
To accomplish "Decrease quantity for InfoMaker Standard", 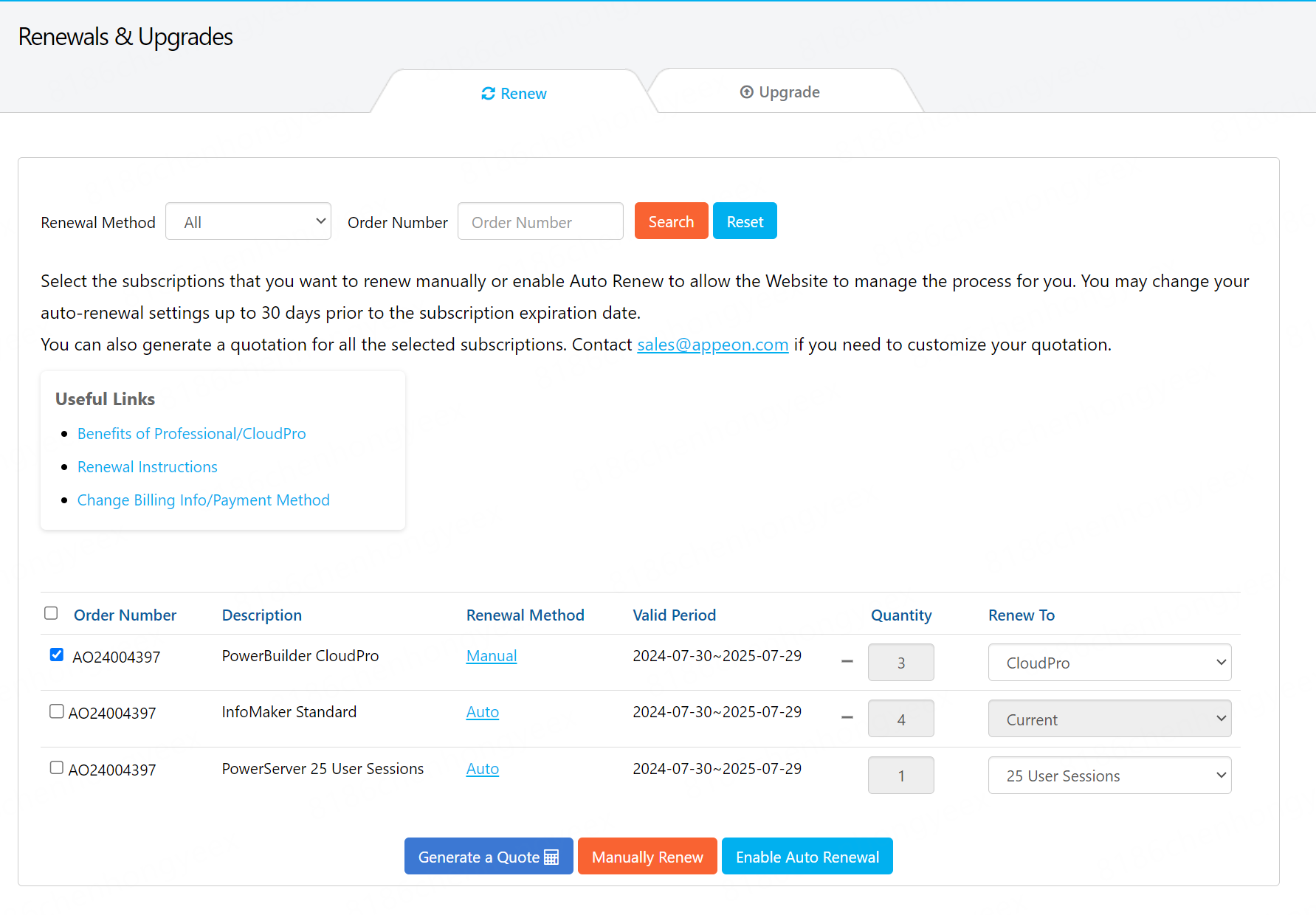I will point(847,717).
